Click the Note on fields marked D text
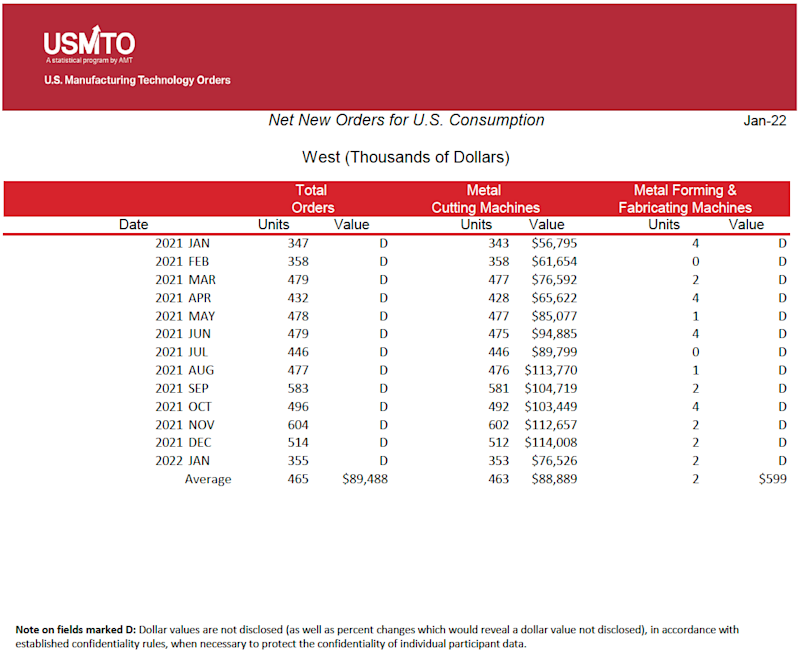800x658 pixels. (x=76, y=629)
